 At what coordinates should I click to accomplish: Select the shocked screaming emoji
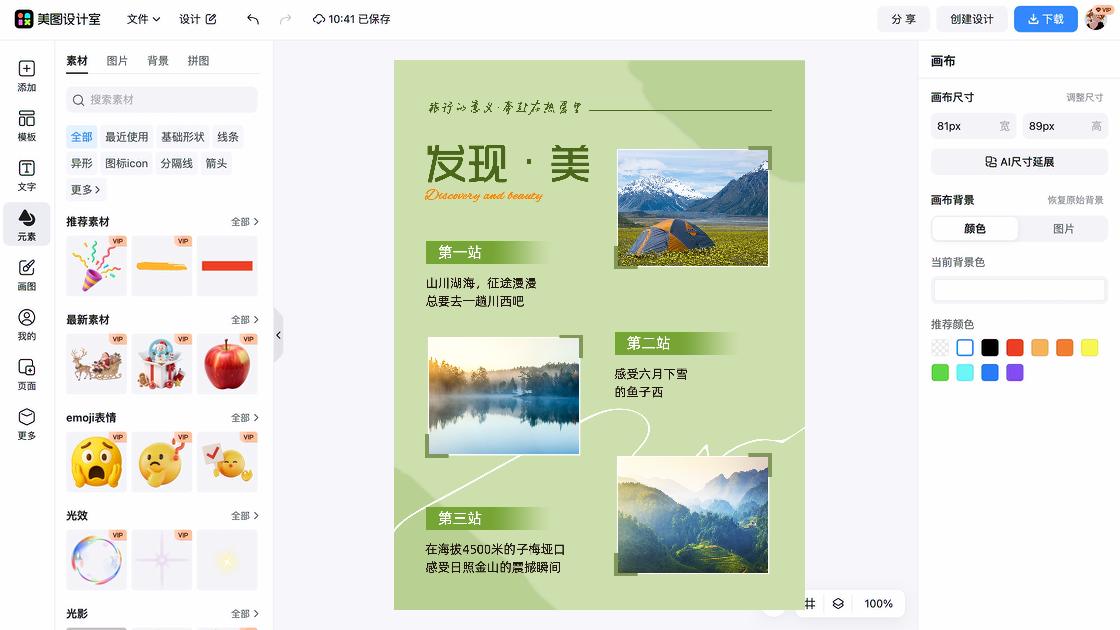(x=96, y=461)
